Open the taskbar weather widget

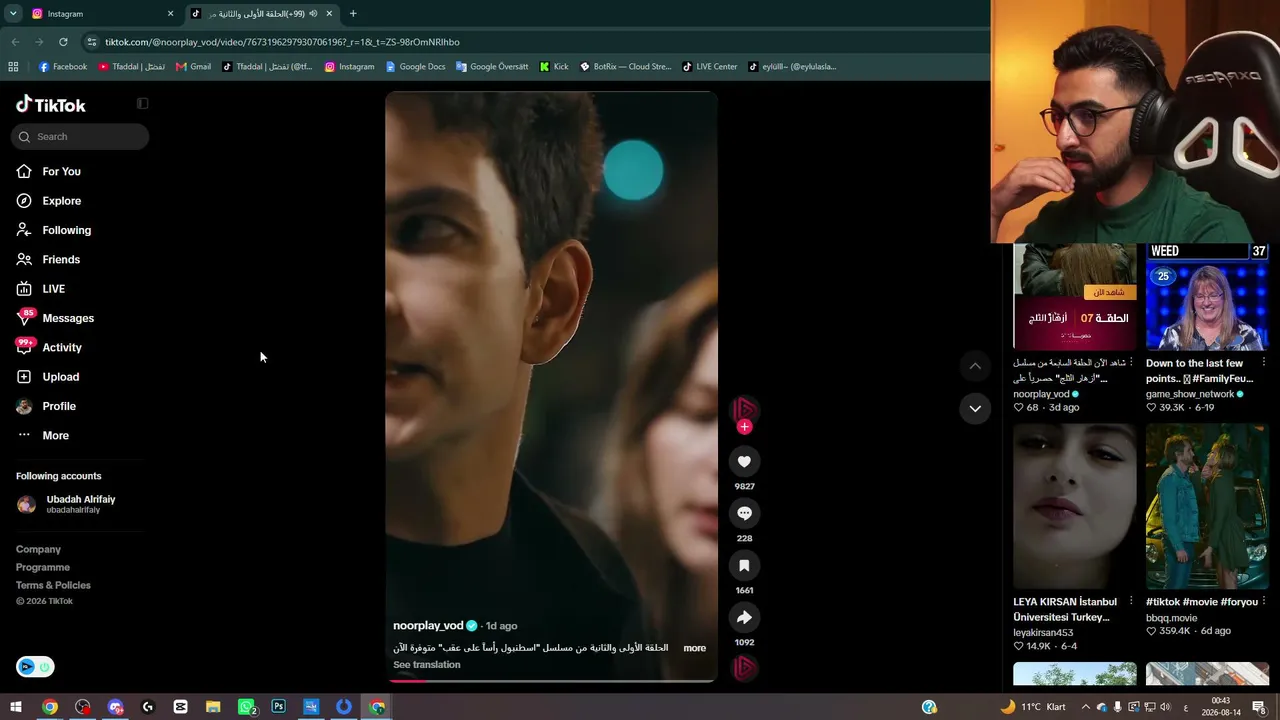[1033, 707]
